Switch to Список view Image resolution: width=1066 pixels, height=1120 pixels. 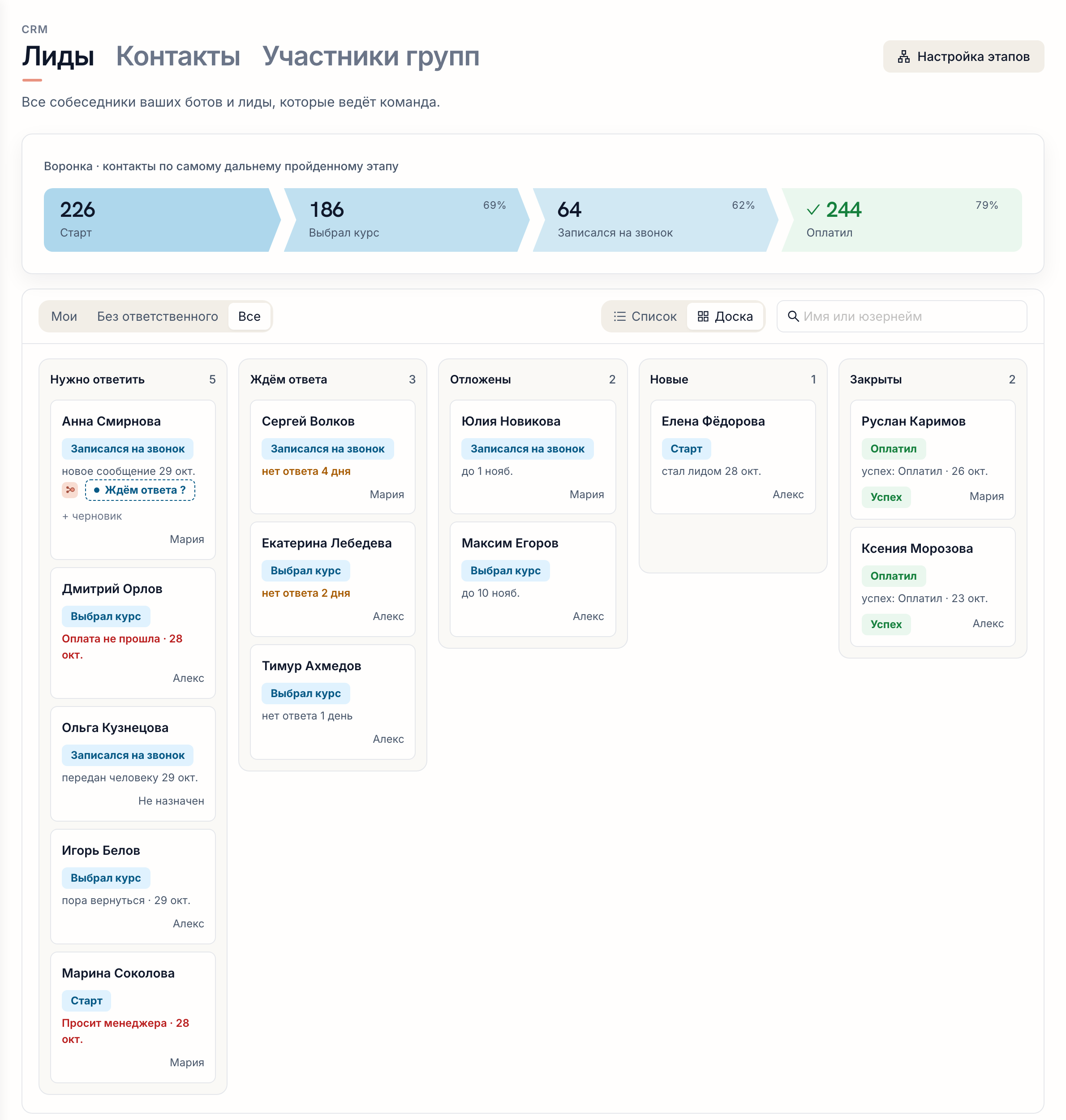tap(645, 316)
